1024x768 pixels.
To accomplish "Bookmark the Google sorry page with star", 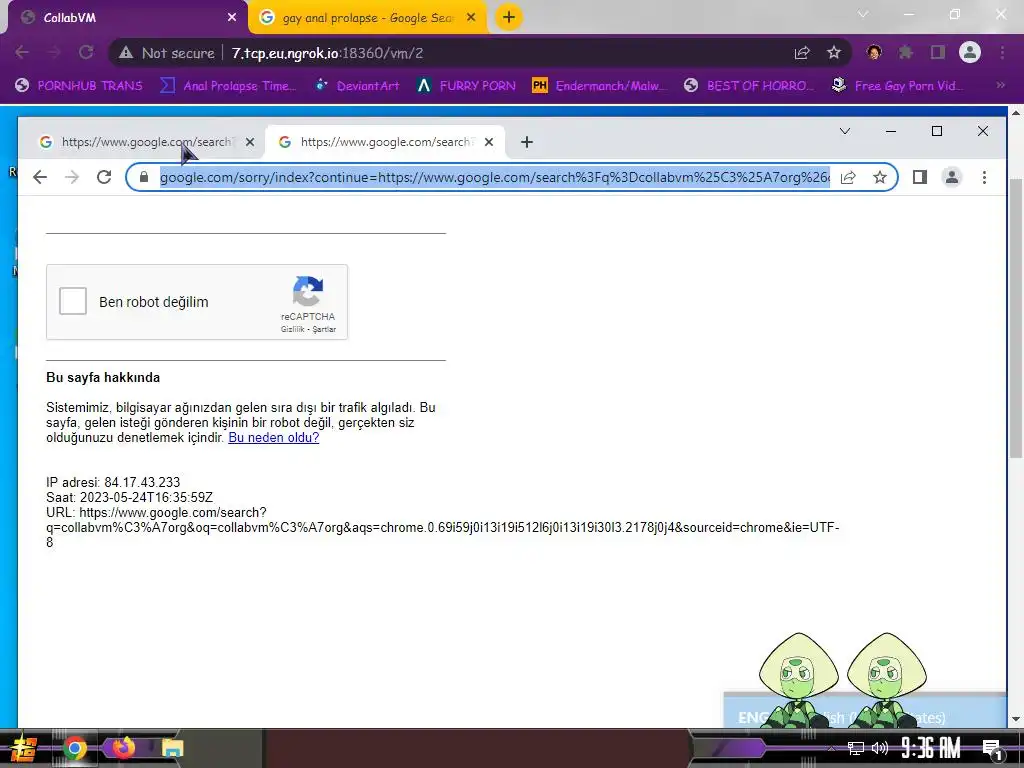I will (880, 177).
